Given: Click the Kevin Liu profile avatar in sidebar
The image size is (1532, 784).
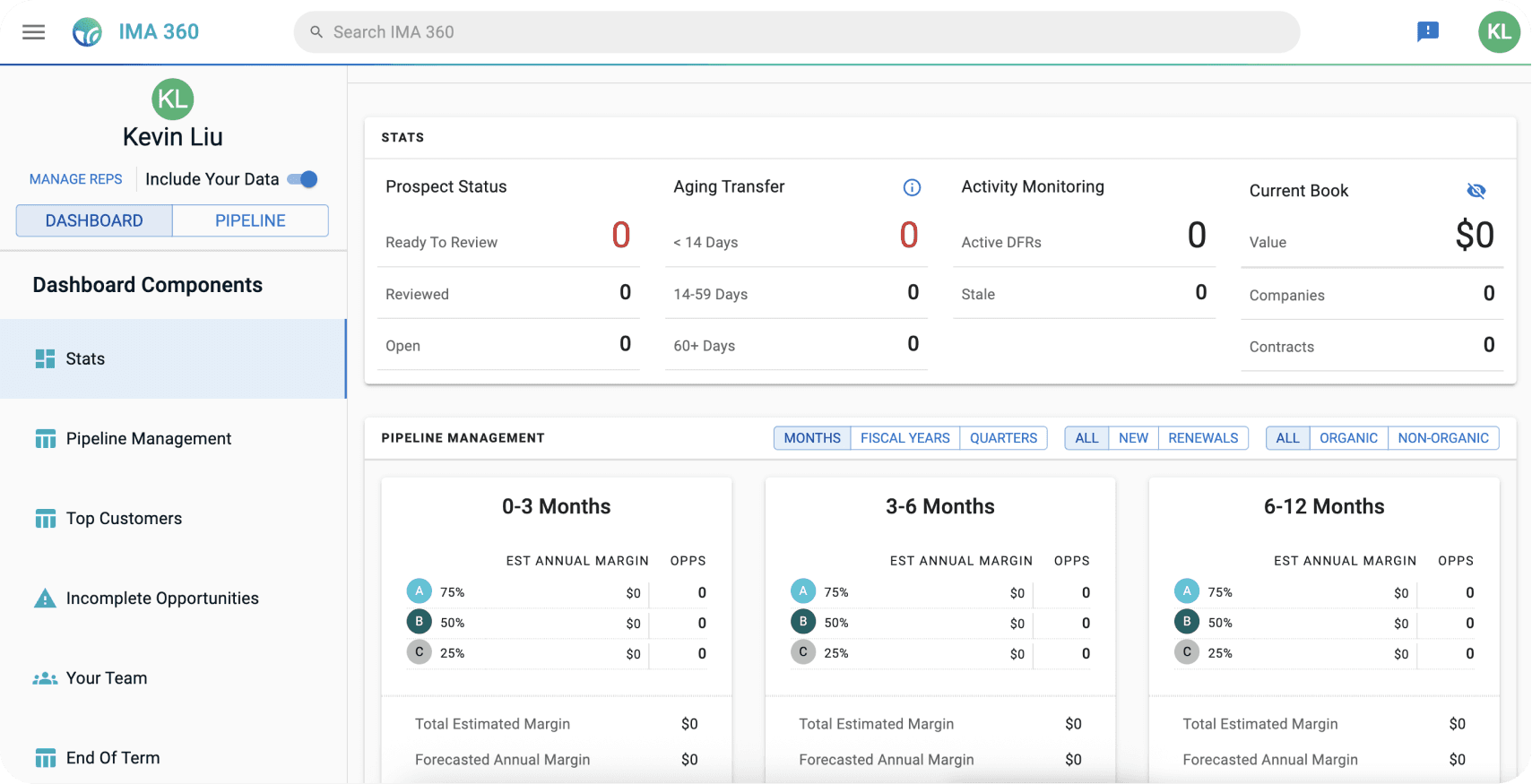Looking at the screenshot, I should (173, 99).
